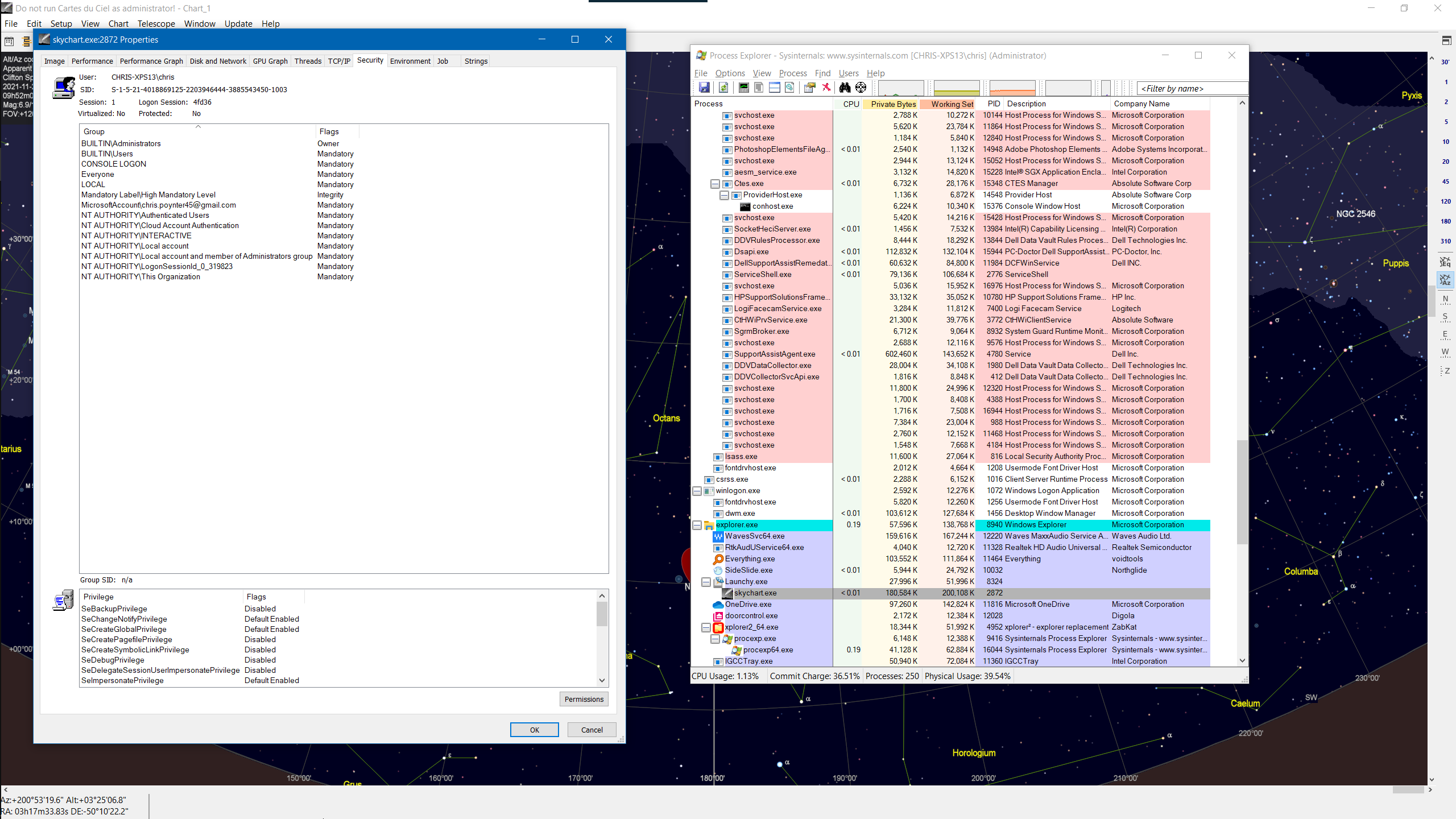Screen dimensions: 1456x819
Task: Collapse the winlogon.exe tree node
Action: (x=697, y=491)
